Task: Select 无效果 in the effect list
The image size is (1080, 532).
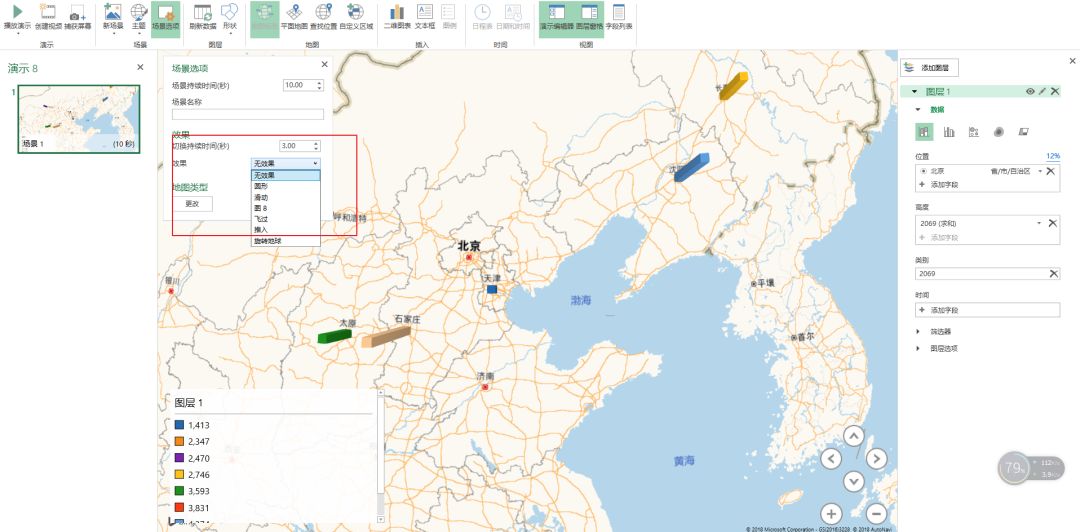Action: click(x=285, y=175)
